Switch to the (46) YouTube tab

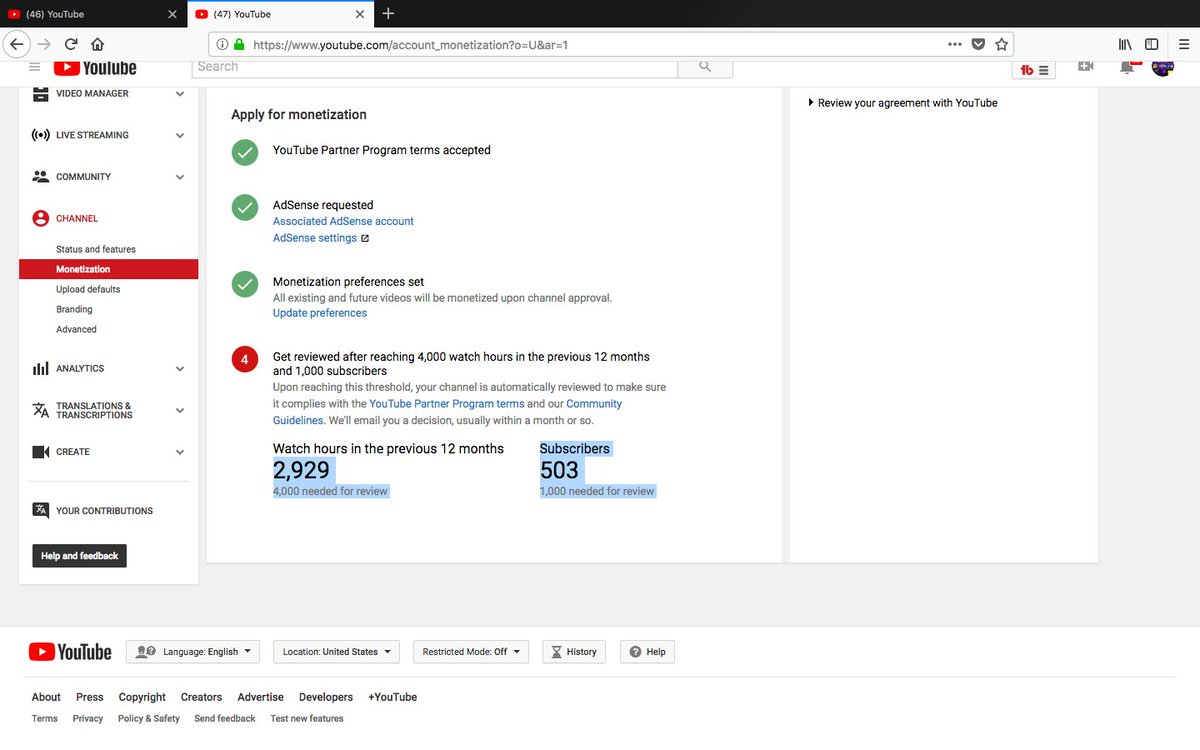point(94,14)
